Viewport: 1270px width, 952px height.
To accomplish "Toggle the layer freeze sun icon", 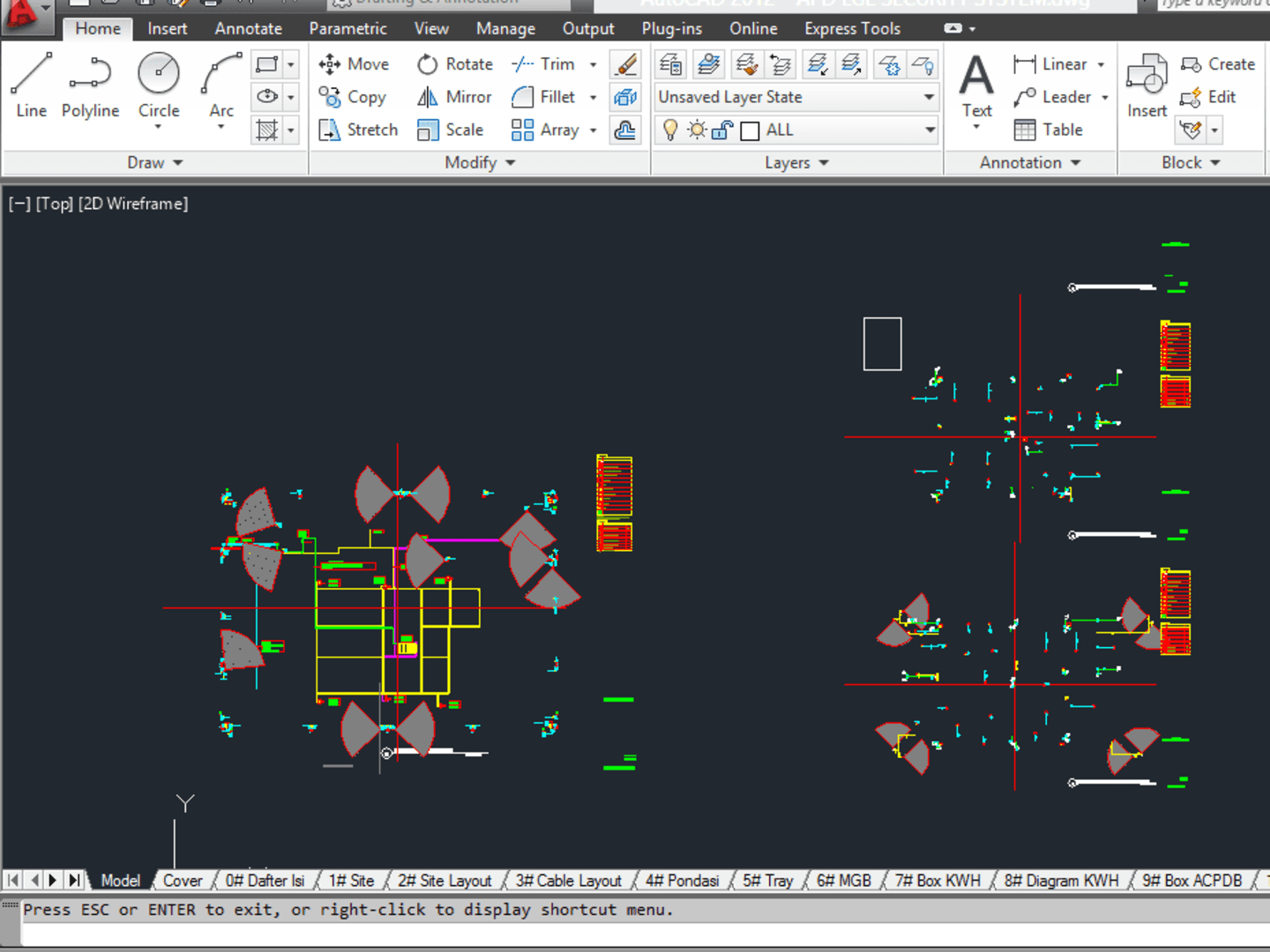I will 697,130.
